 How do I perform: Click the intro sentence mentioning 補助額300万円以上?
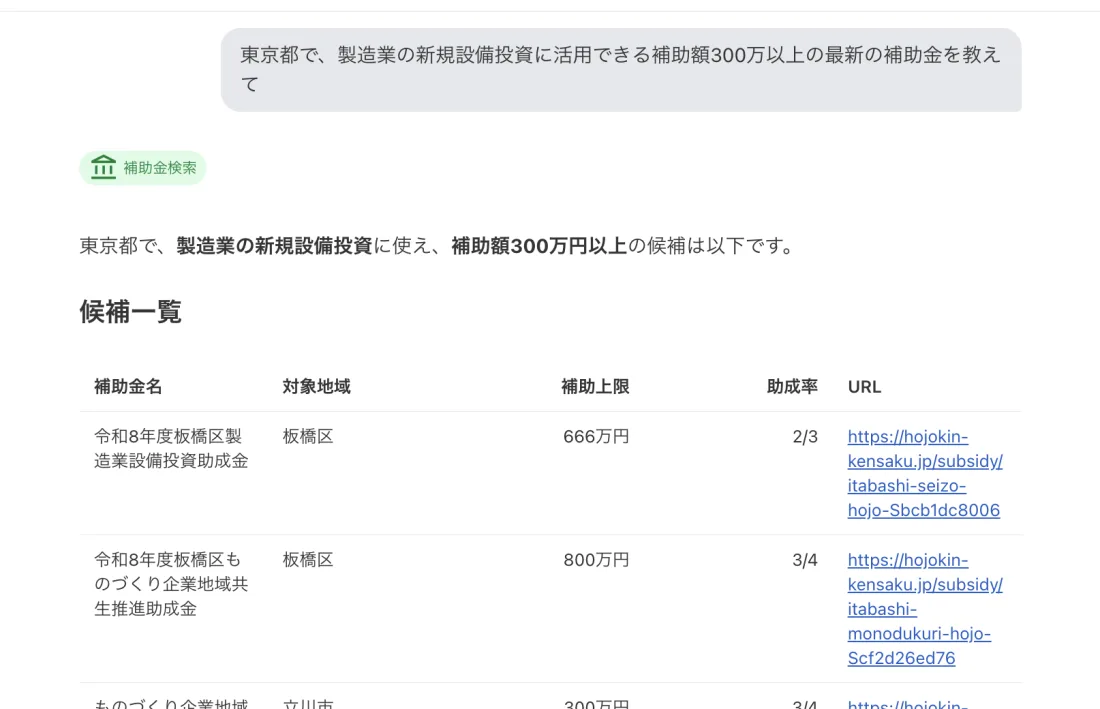(x=437, y=246)
